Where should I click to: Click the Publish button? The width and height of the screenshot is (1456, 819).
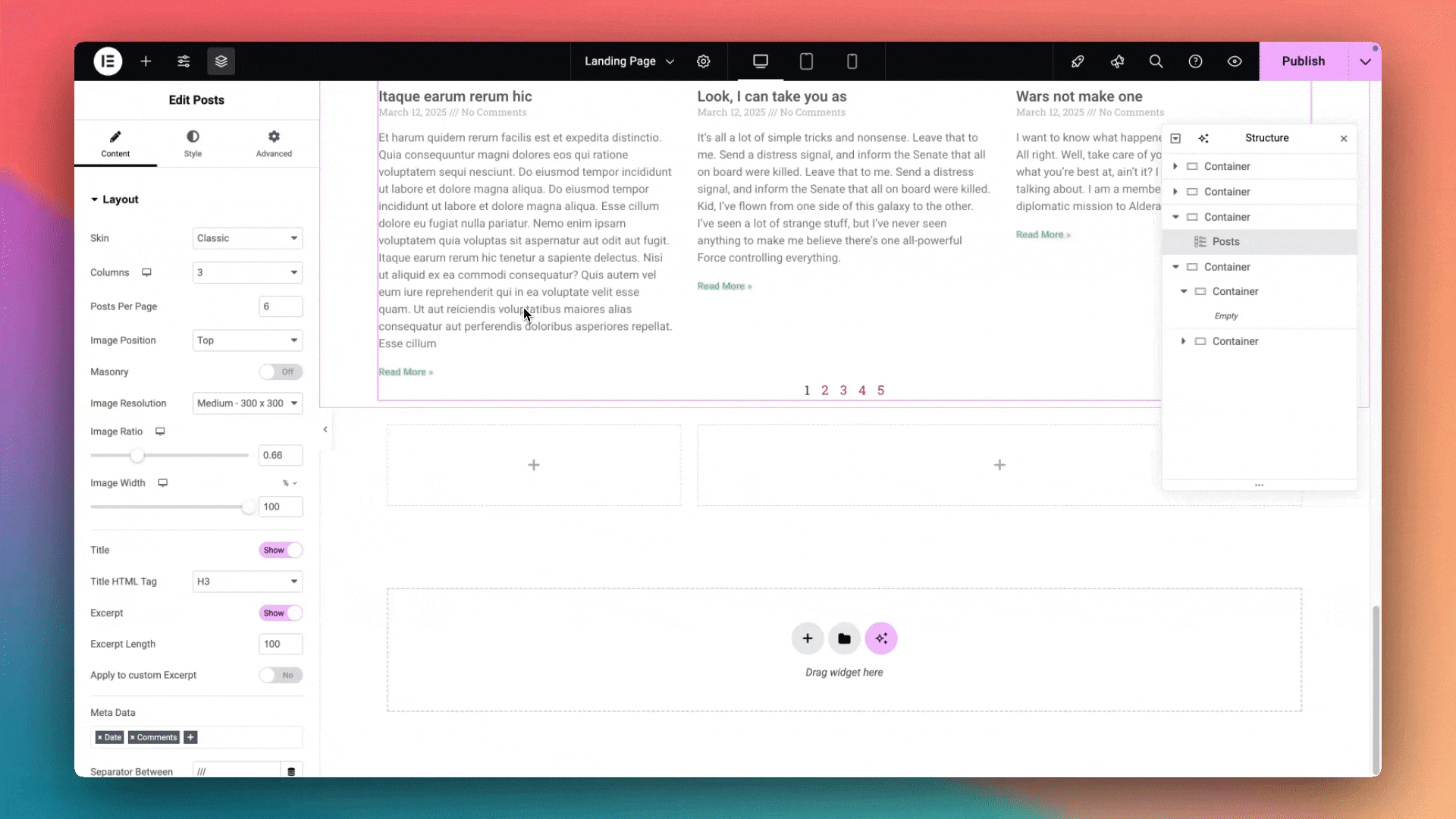[1304, 61]
